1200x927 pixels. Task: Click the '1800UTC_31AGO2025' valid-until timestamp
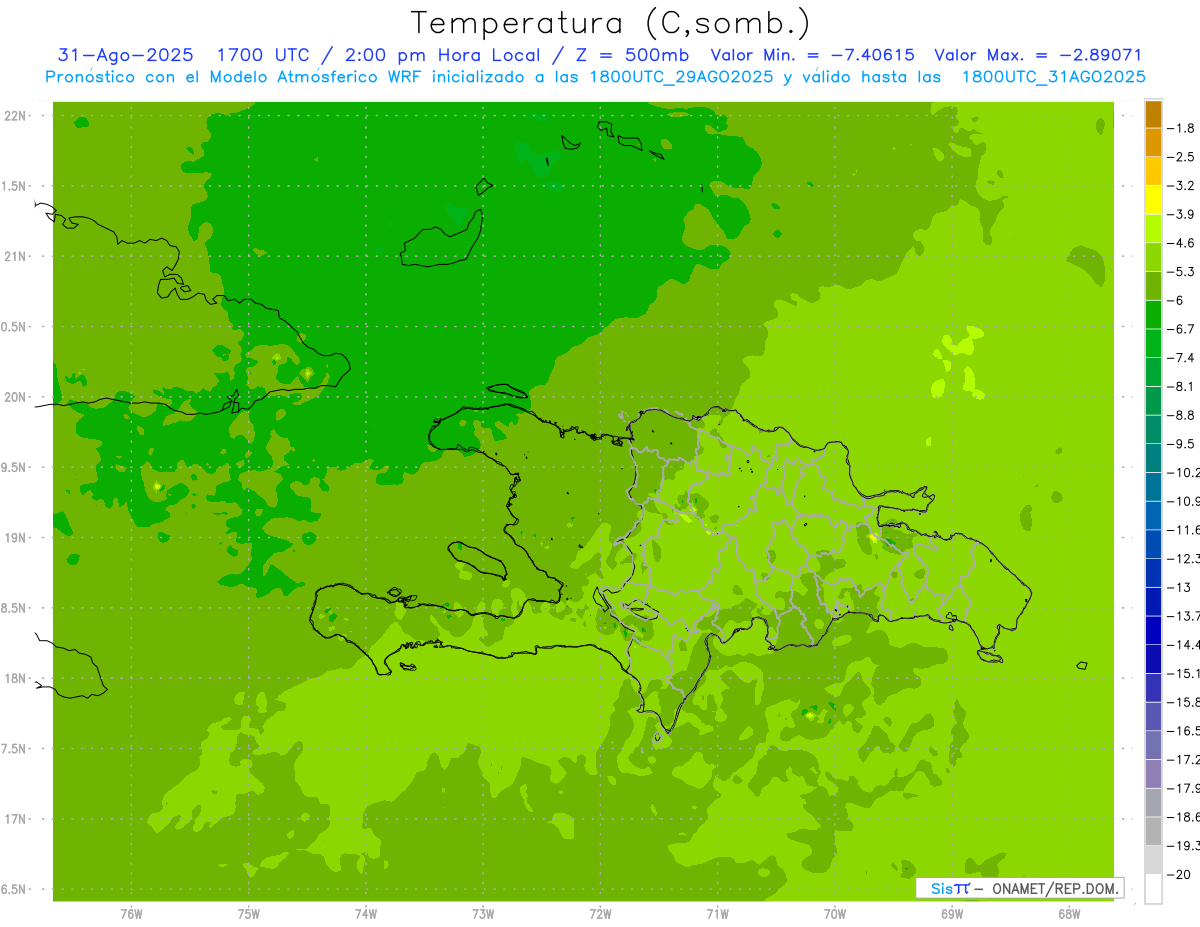click(x=1053, y=77)
